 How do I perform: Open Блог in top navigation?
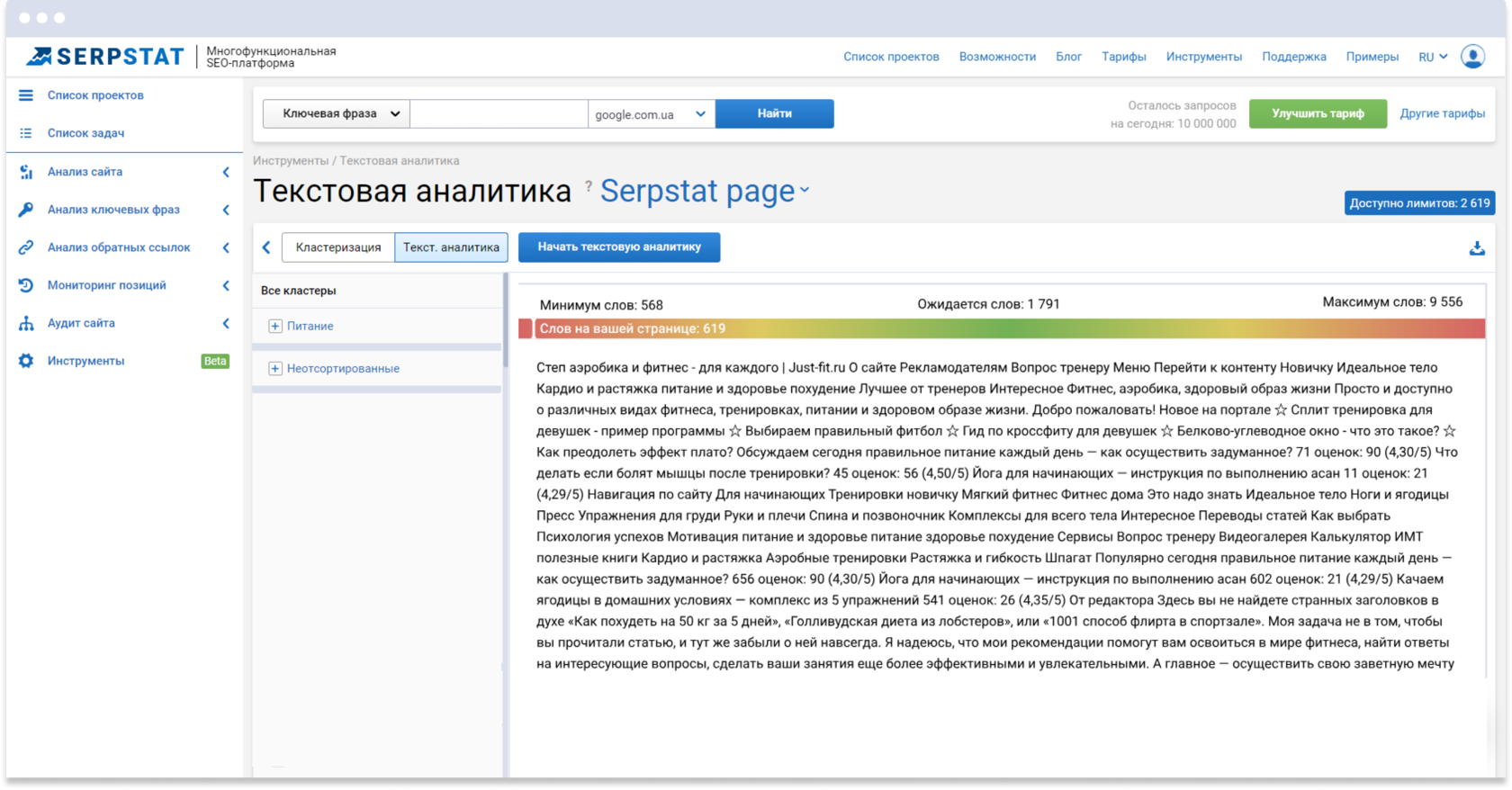[x=1068, y=57]
